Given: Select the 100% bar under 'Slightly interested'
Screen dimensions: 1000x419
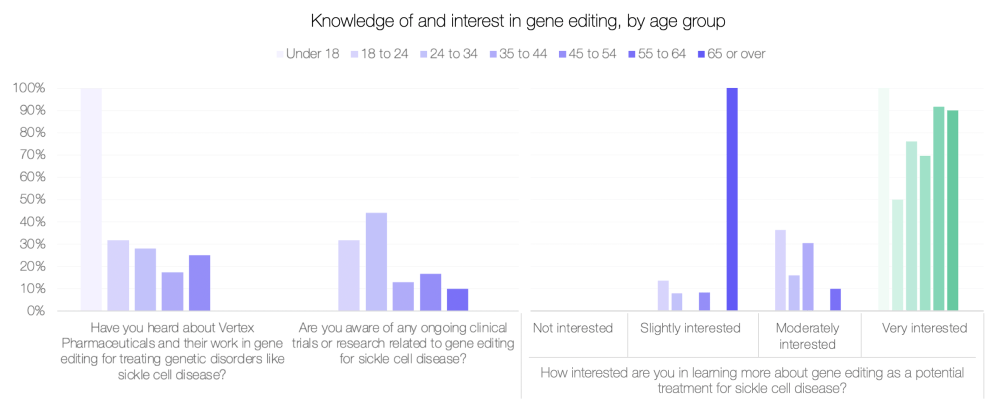Looking at the screenshot, I should tap(732, 199).
